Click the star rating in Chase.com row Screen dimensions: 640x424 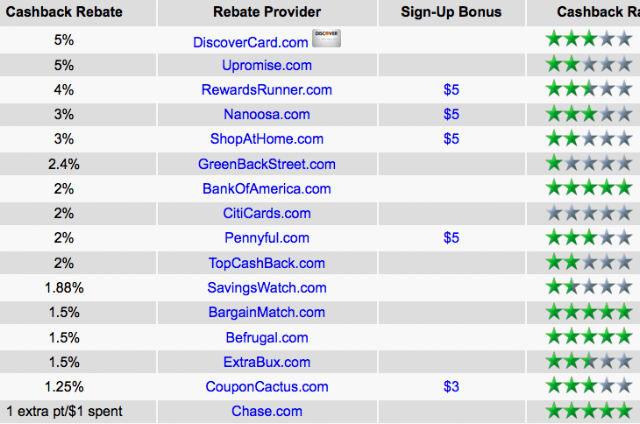[589, 411]
